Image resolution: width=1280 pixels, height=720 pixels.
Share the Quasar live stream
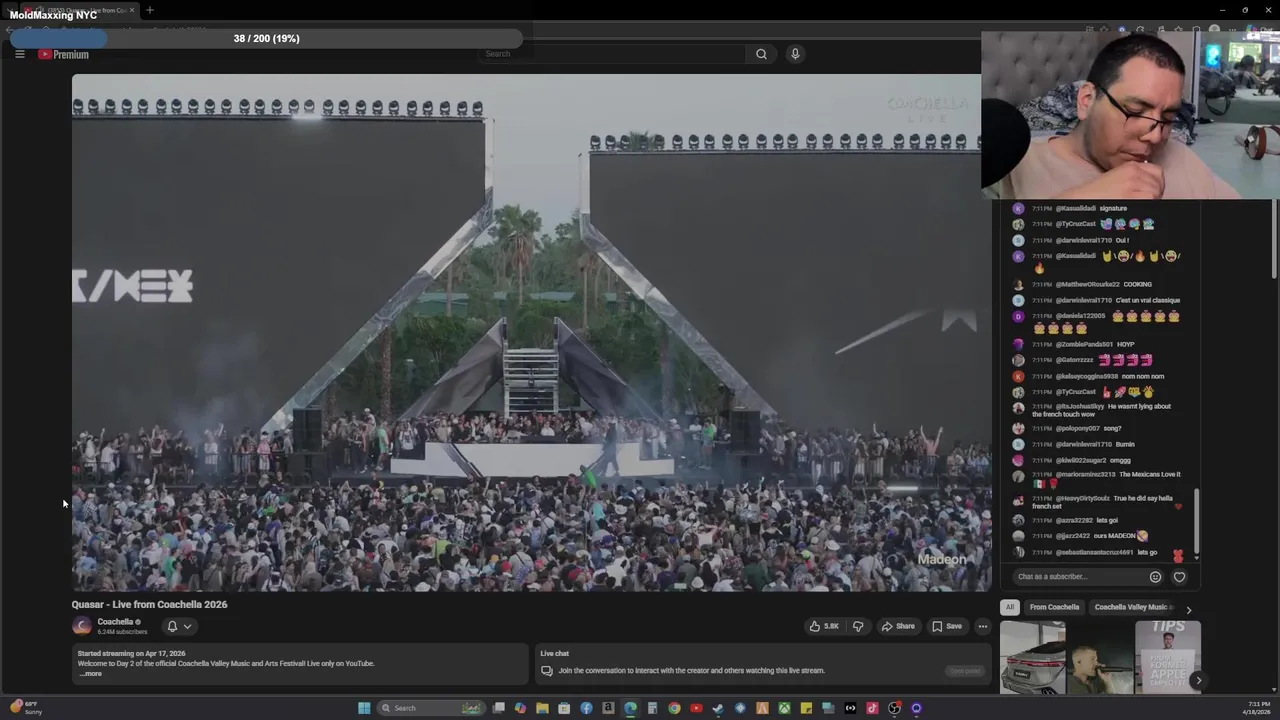point(898,626)
